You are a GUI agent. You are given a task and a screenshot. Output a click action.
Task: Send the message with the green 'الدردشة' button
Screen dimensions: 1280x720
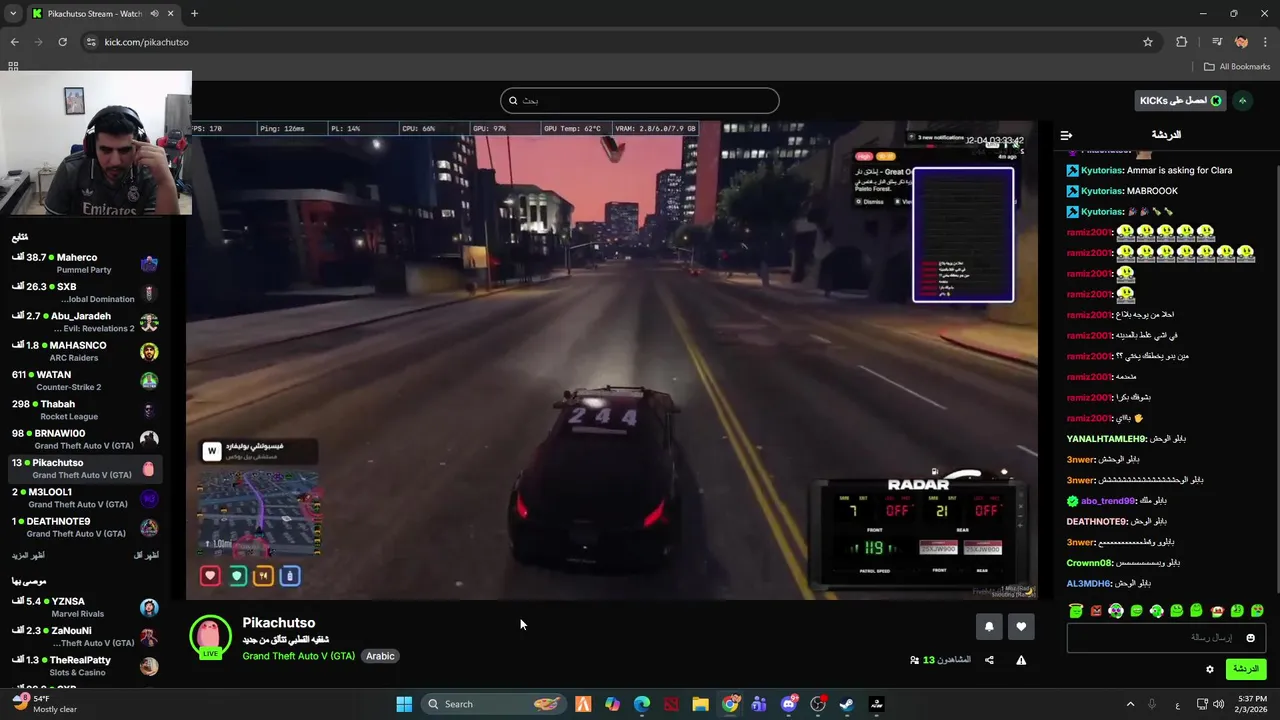[1245, 669]
